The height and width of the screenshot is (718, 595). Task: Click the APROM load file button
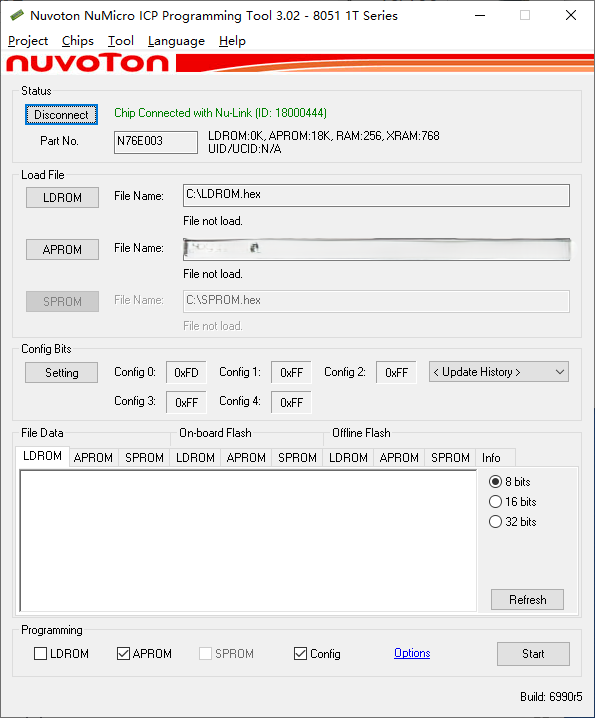point(62,250)
